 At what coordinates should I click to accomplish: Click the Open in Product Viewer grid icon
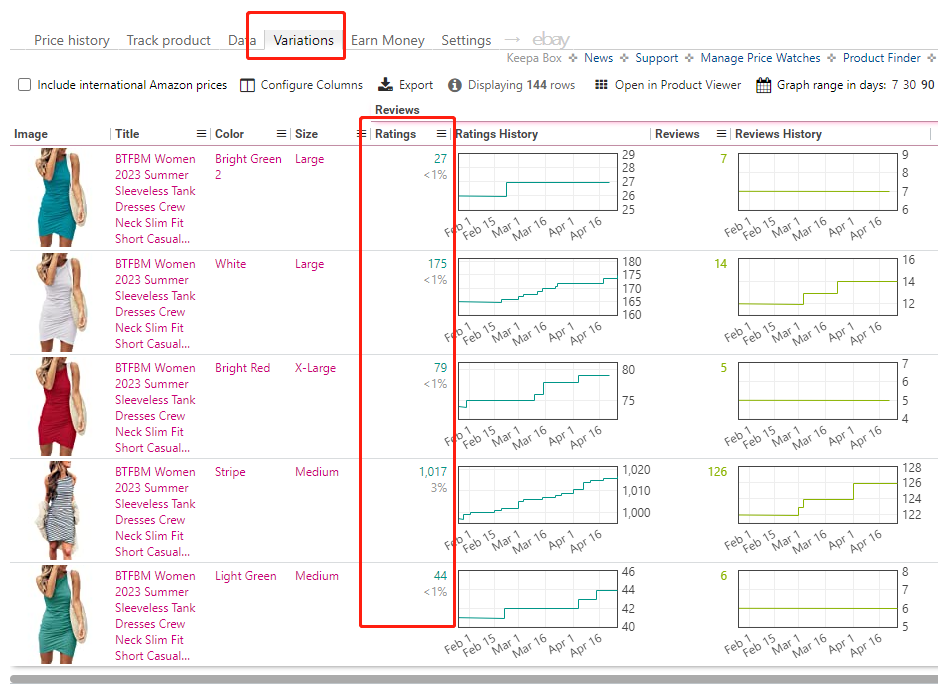point(601,85)
